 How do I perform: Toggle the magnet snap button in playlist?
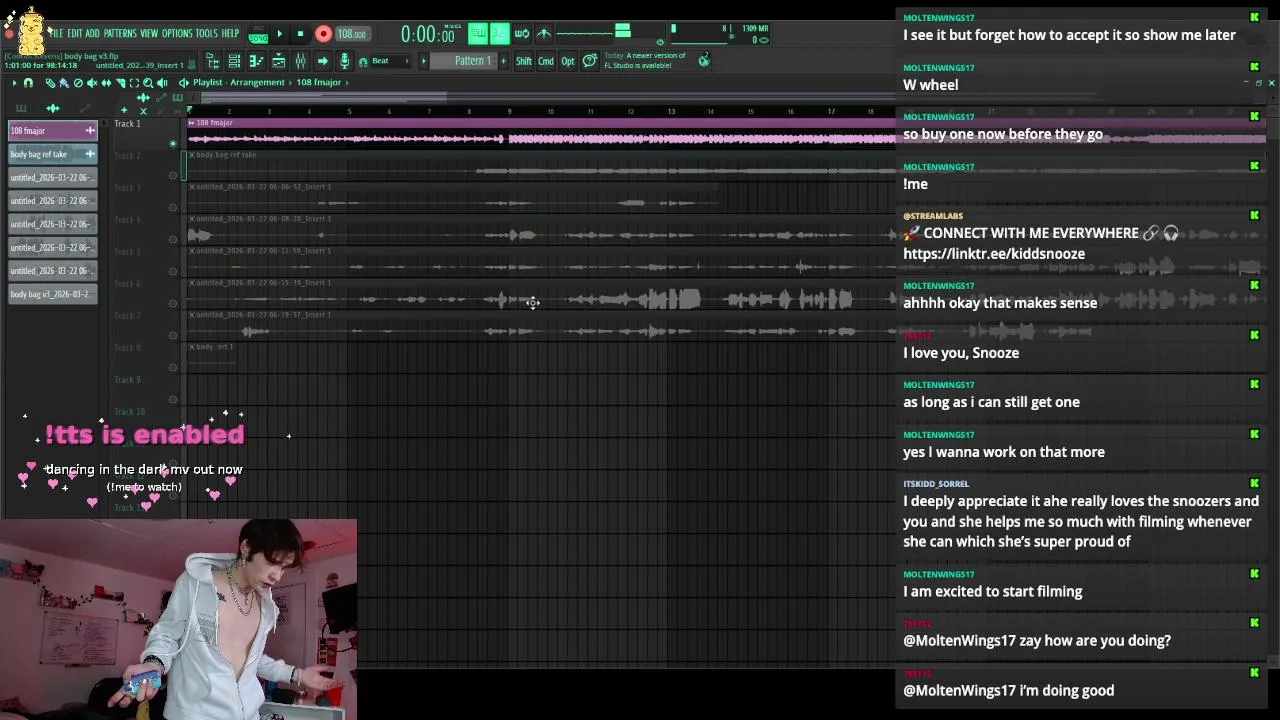28,83
